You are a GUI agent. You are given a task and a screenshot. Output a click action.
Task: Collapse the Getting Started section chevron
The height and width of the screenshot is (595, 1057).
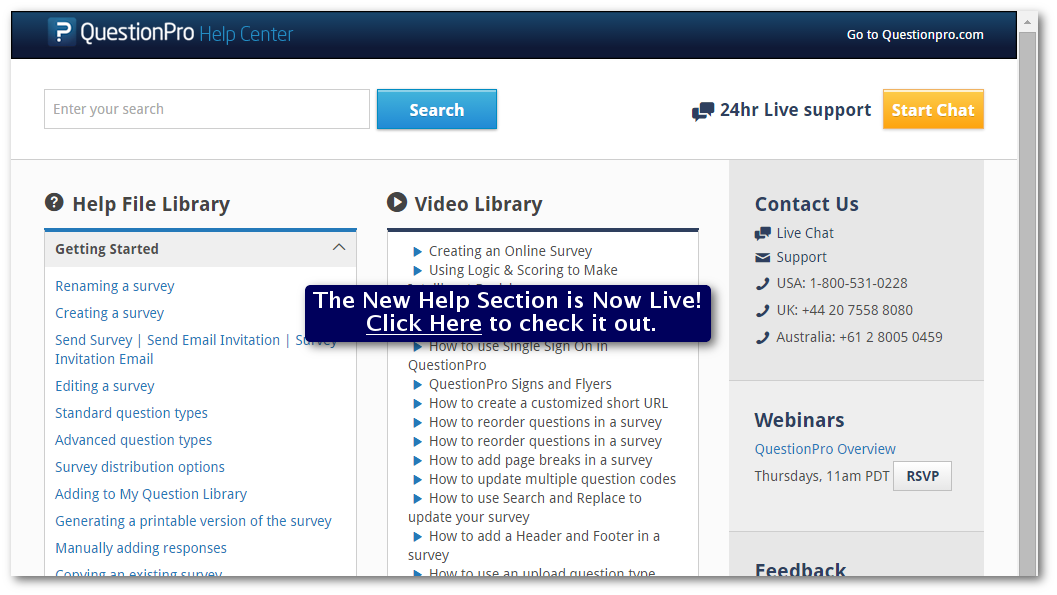click(339, 247)
